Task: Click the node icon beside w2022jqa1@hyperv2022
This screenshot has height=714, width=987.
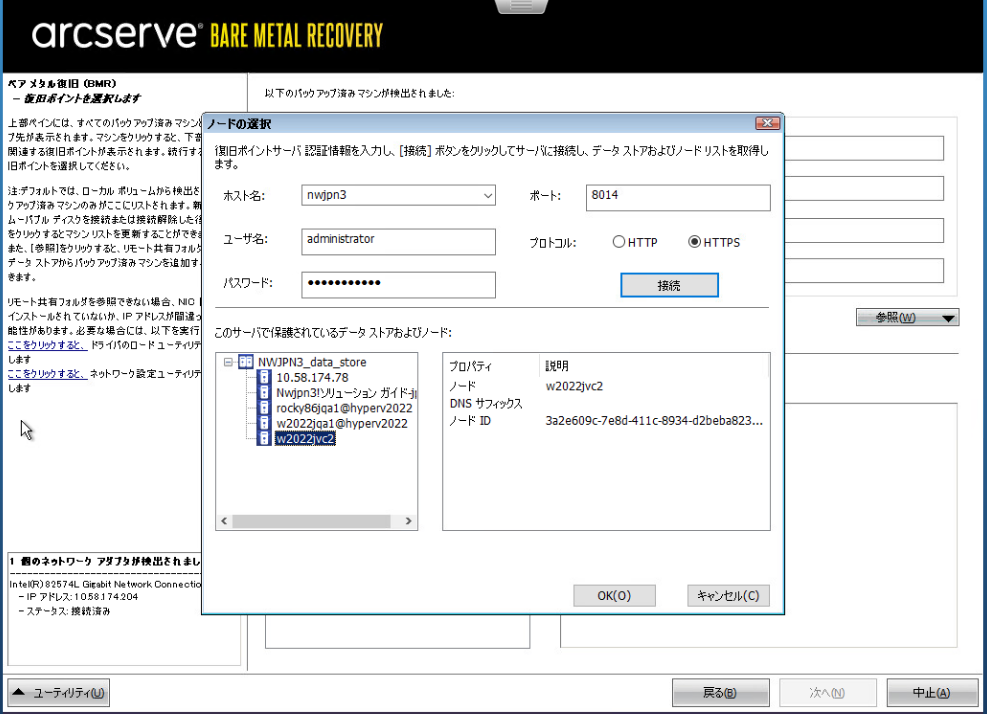Action: (264, 423)
